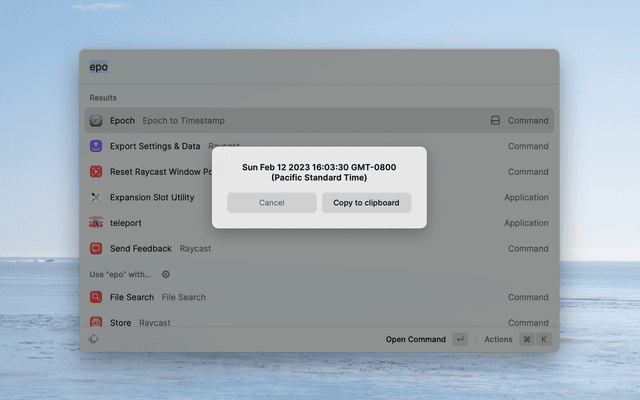Click the Copy to clipboard button
Viewport: 640px width, 400px height.
click(x=366, y=203)
